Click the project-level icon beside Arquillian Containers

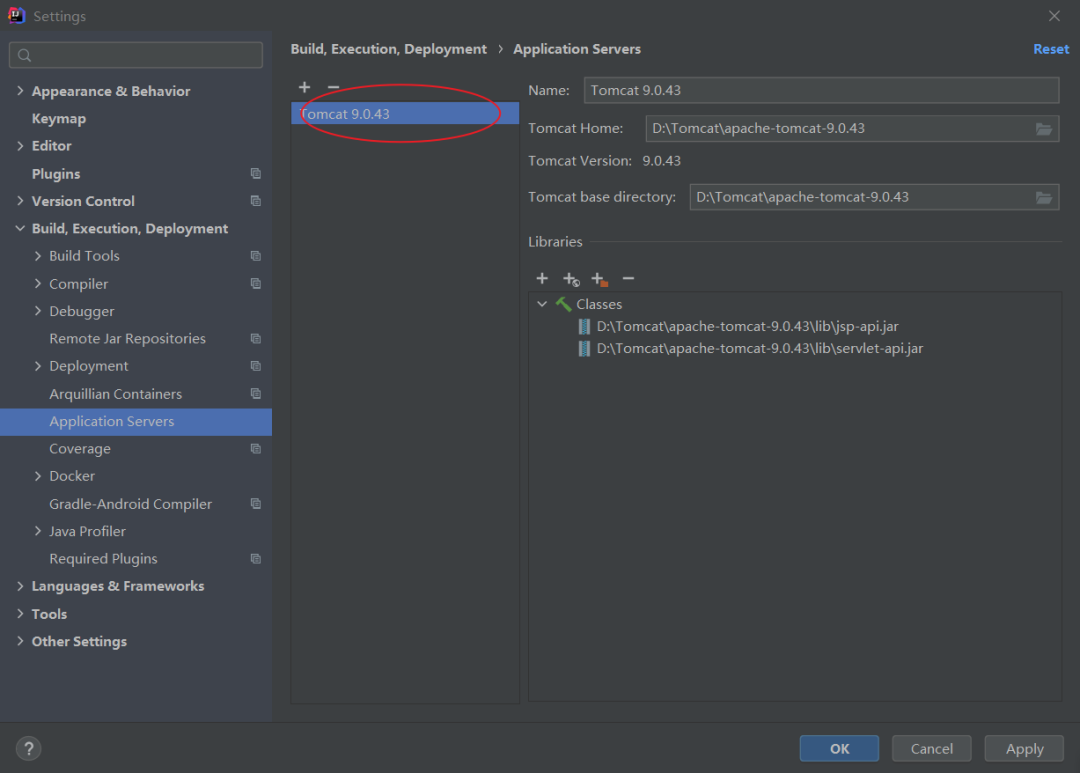pyautogui.click(x=256, y=393)
